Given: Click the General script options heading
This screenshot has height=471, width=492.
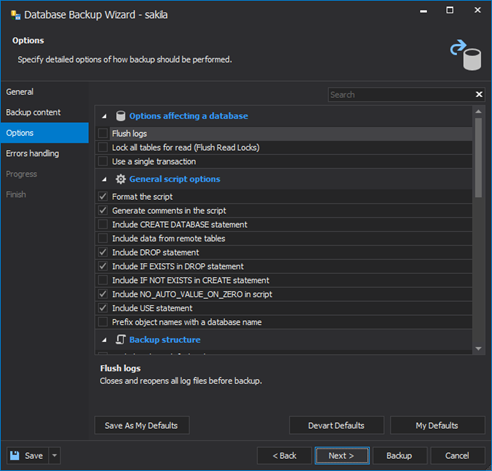Looking at the screenshot, I should (175, 179).
